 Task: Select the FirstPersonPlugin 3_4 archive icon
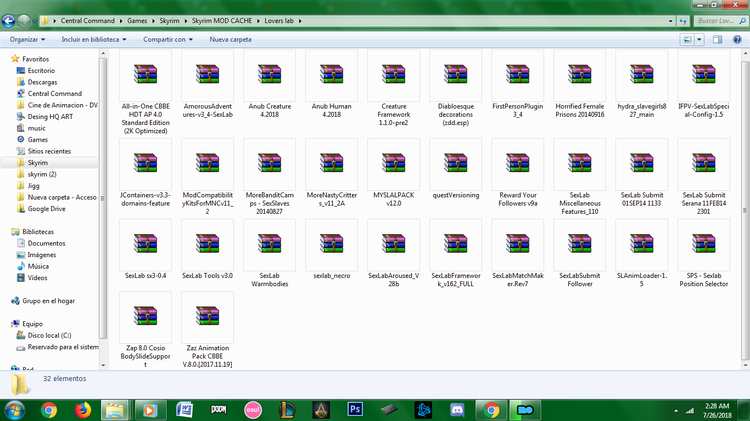(518, 75)
